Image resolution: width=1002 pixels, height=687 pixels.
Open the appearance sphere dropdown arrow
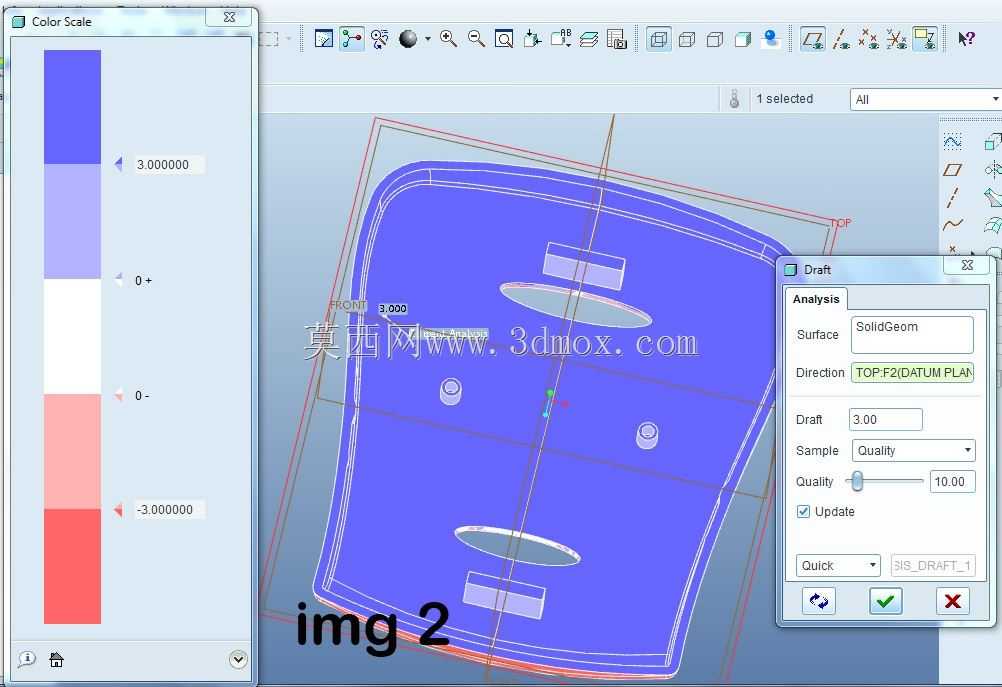428,39
